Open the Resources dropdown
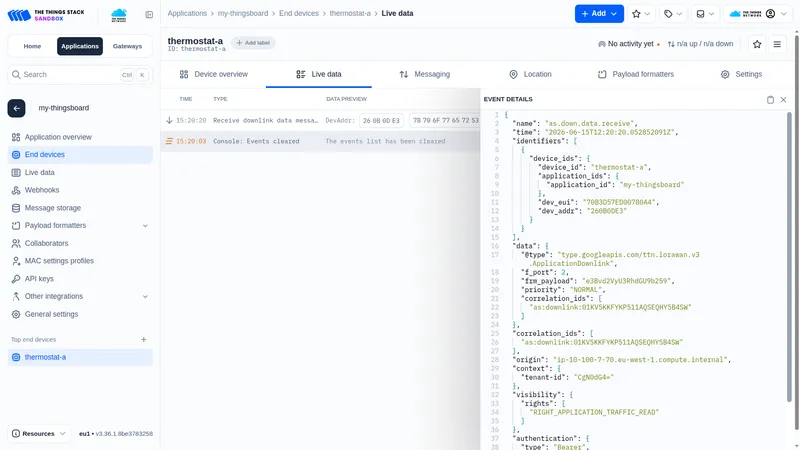Viewport: 800px width, 450px height. (x=39, y=434)
